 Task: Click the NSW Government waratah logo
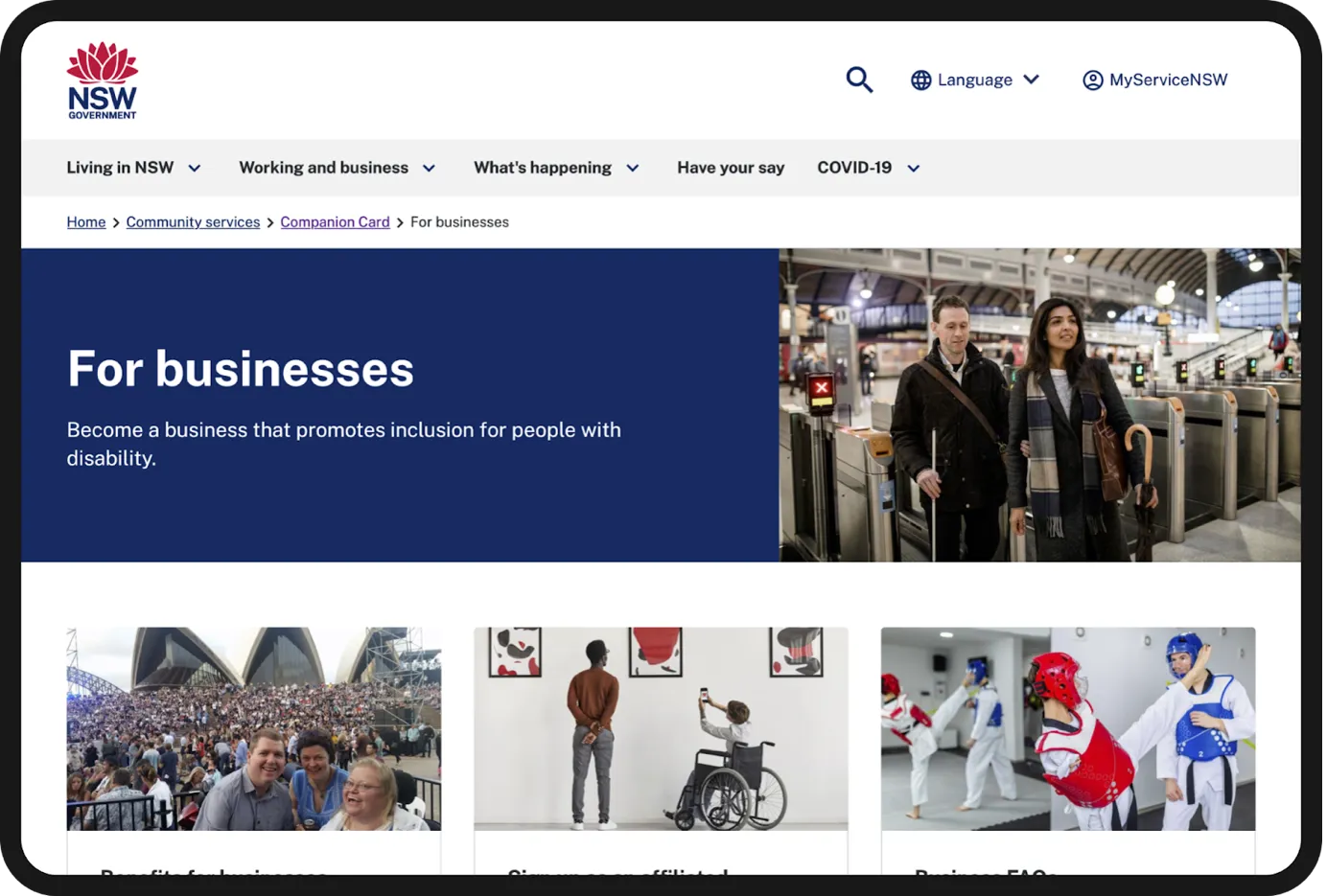pos(102,80)
